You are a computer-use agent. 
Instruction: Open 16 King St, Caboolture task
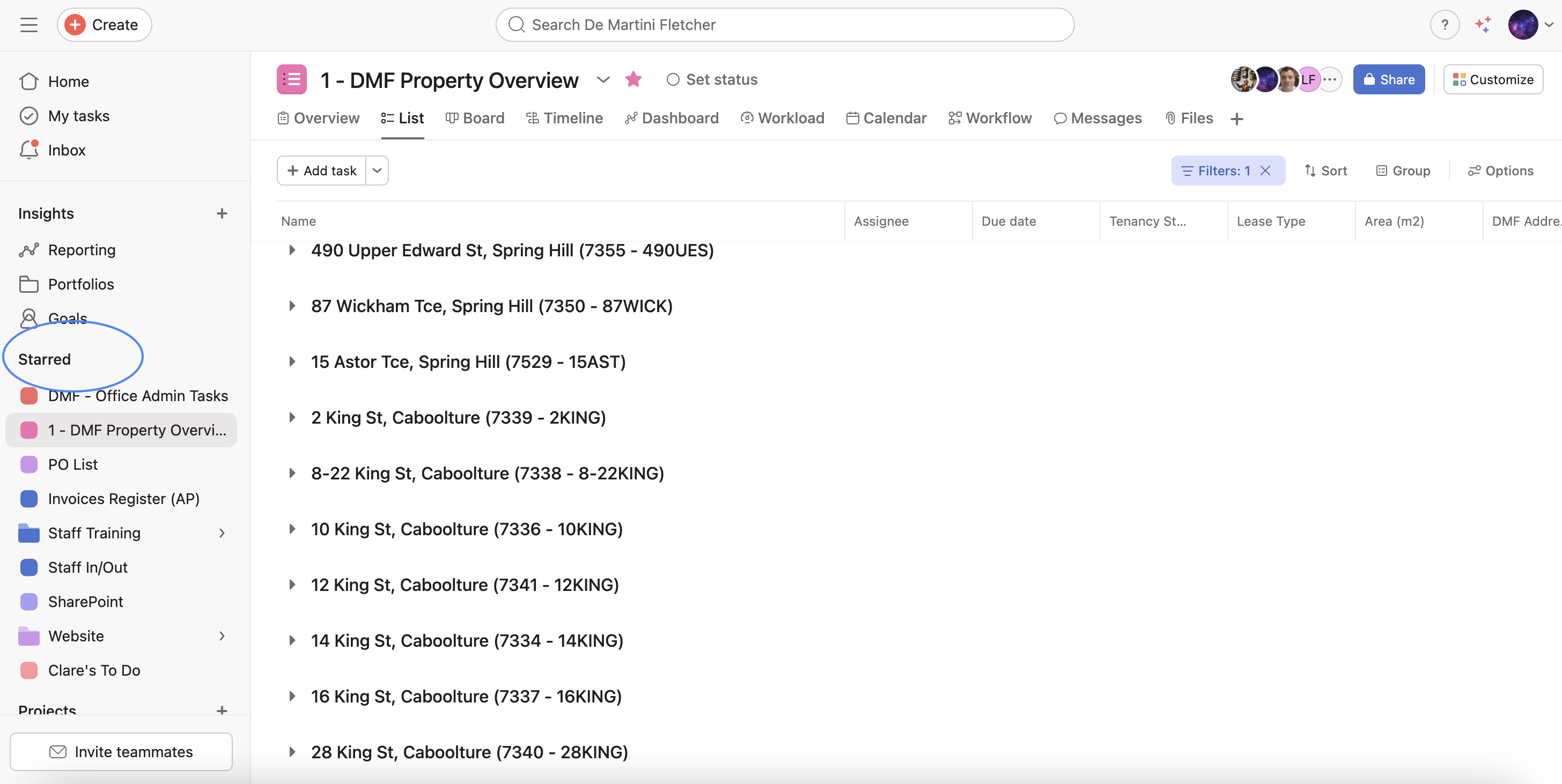pos(466,697)
